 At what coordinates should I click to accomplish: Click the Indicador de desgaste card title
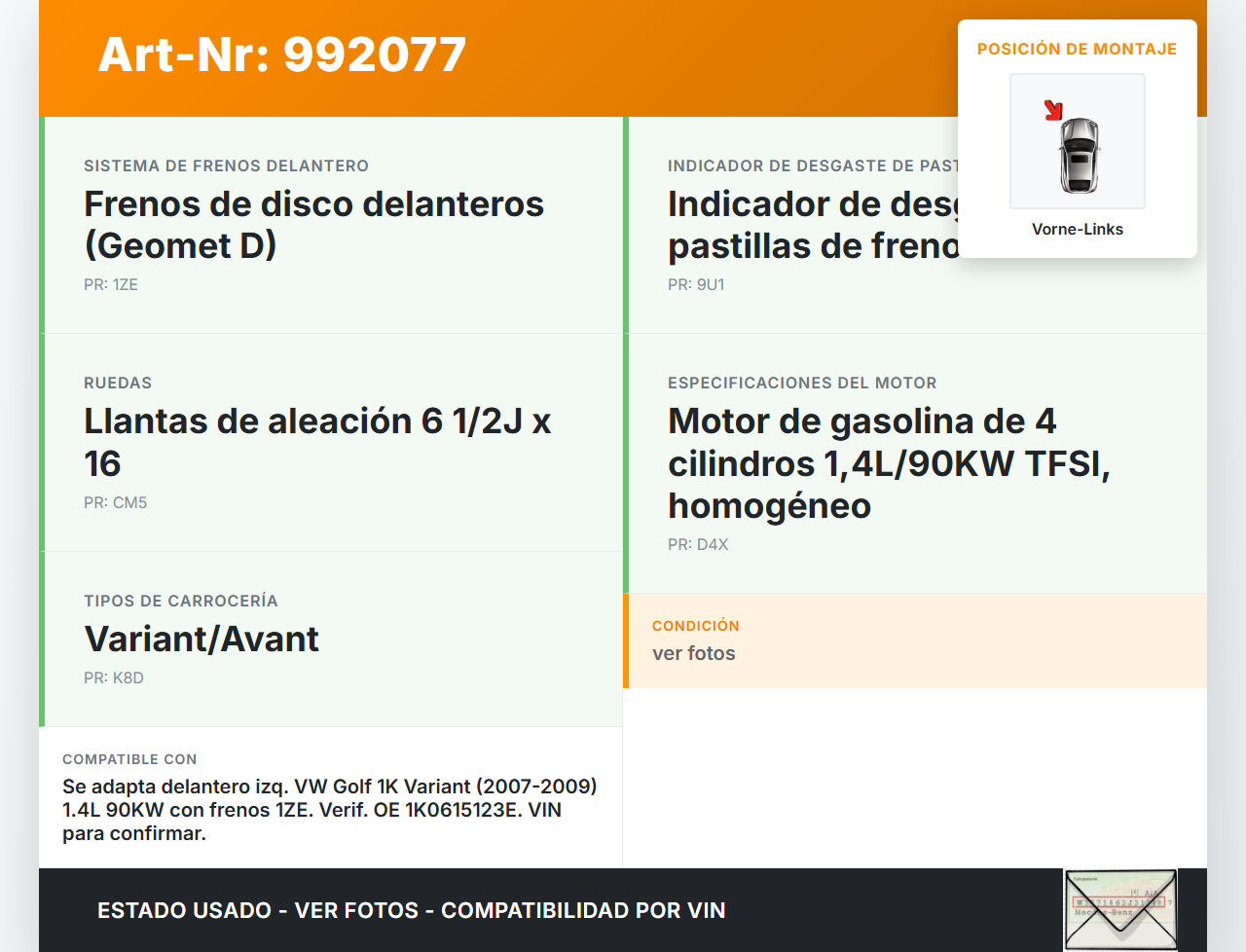(813, 225)
